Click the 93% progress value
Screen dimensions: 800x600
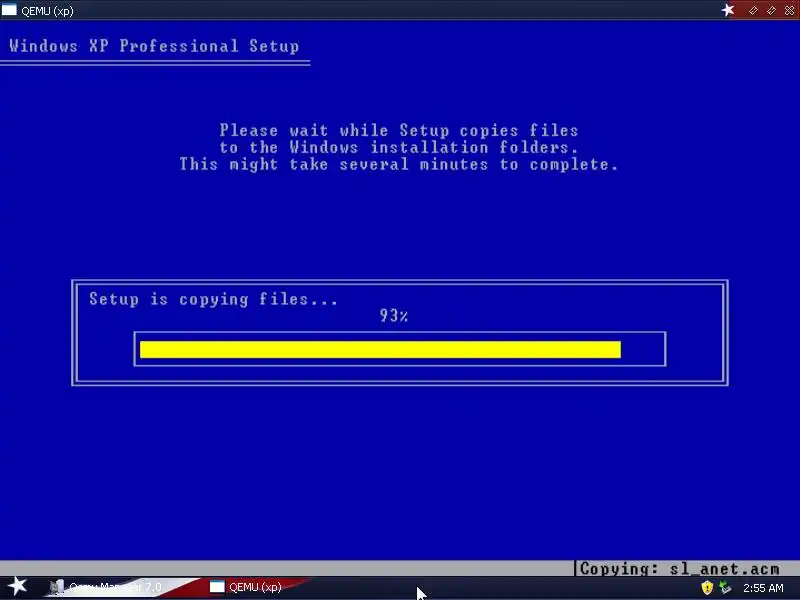click(x=394, y=316)
